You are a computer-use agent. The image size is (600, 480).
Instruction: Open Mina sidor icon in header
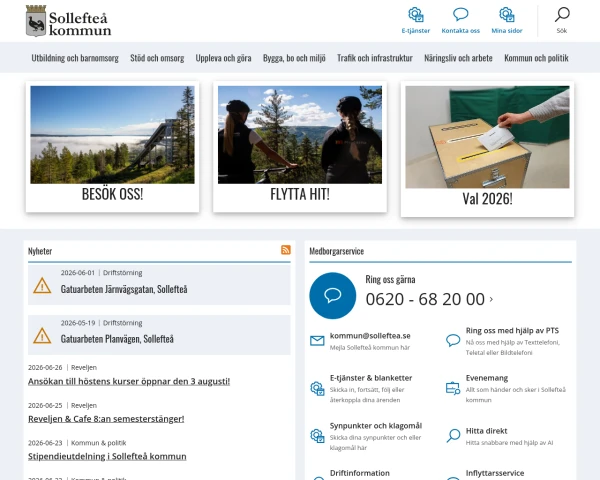point(507,15)
